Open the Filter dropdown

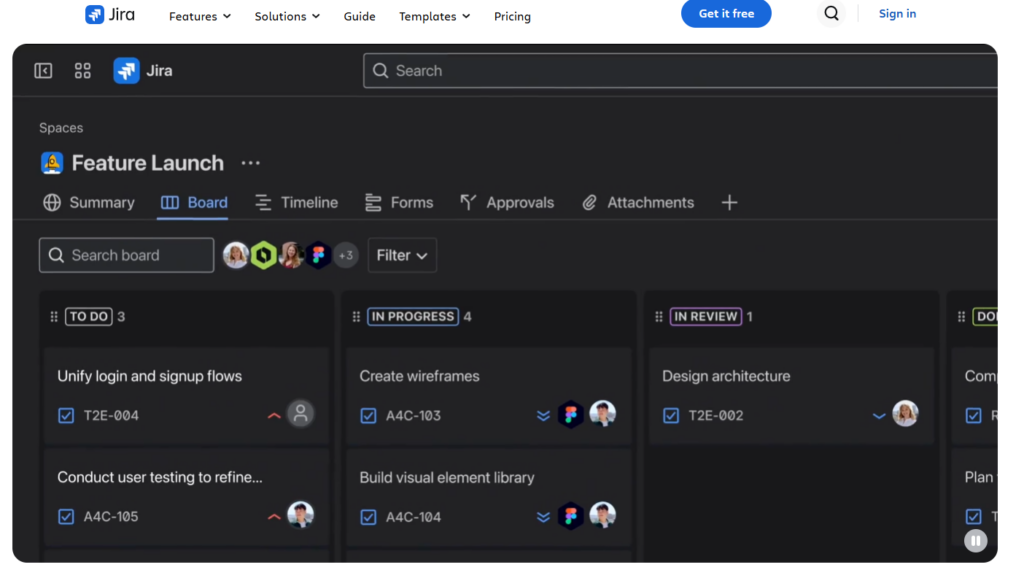pyautogui.click(x=402, y=255)
